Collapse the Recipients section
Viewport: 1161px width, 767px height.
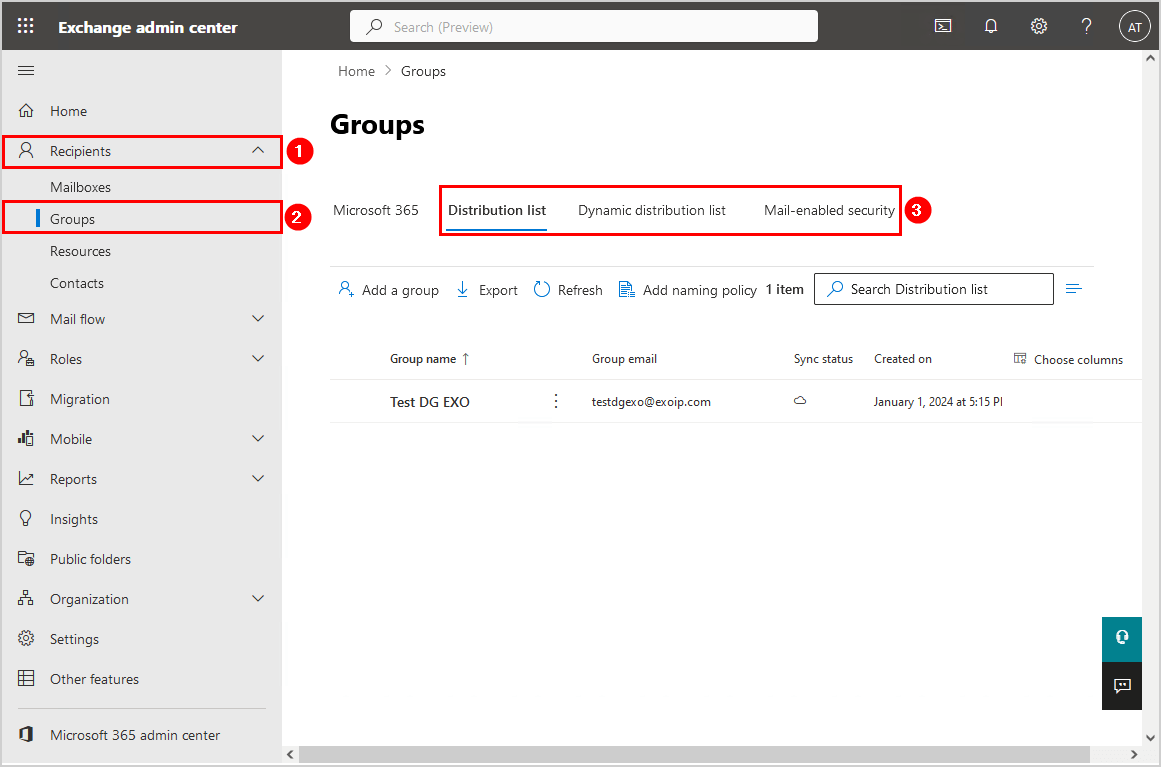point(258,151)
